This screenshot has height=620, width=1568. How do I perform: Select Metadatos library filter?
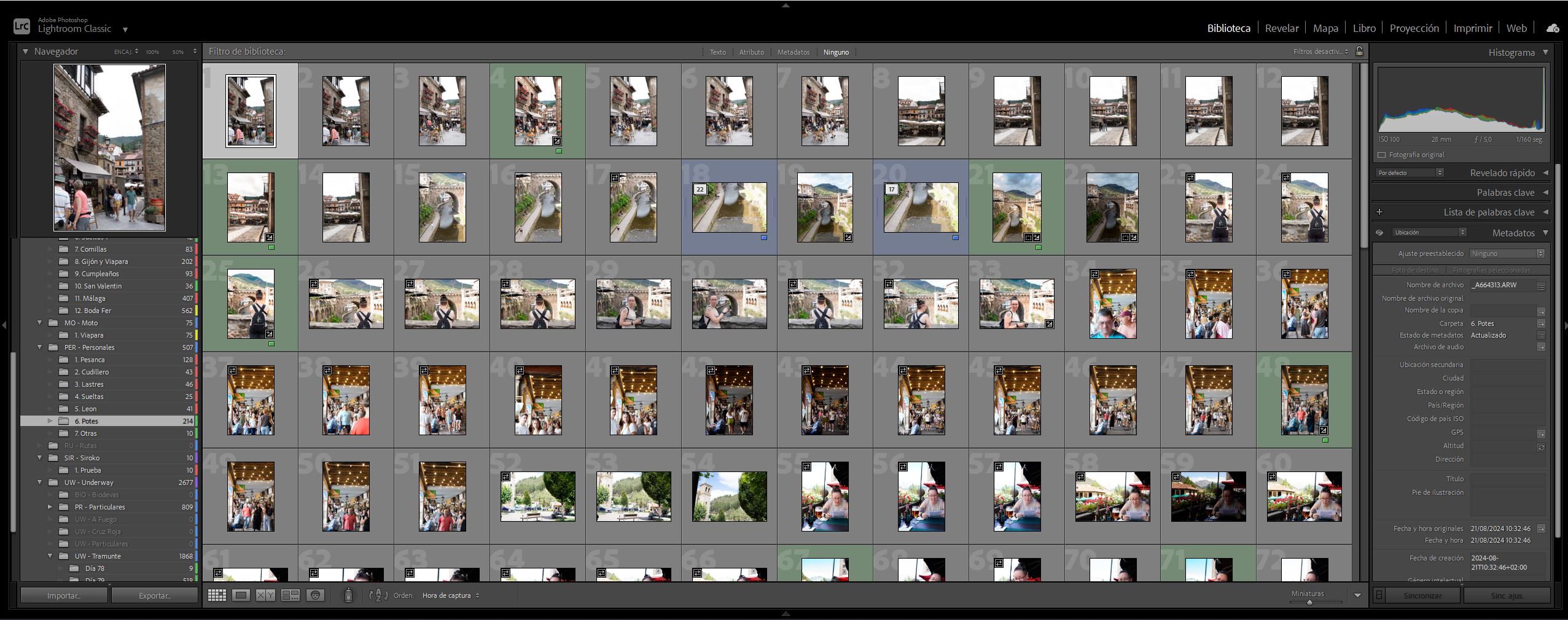point(793,52)
